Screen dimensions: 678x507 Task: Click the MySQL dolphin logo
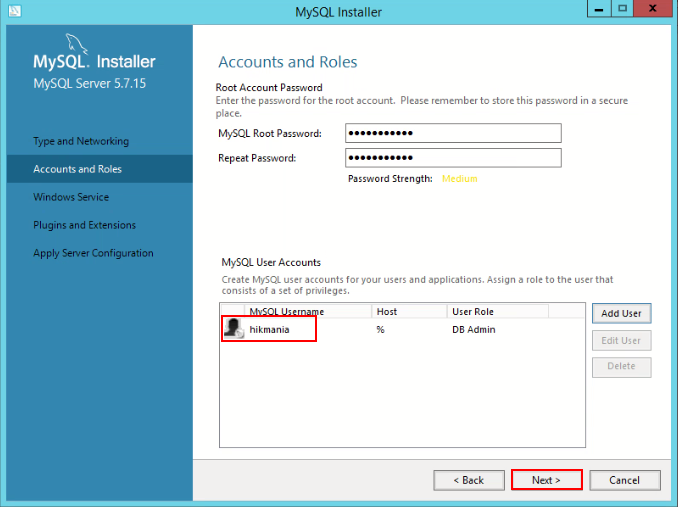click(76, 44)
